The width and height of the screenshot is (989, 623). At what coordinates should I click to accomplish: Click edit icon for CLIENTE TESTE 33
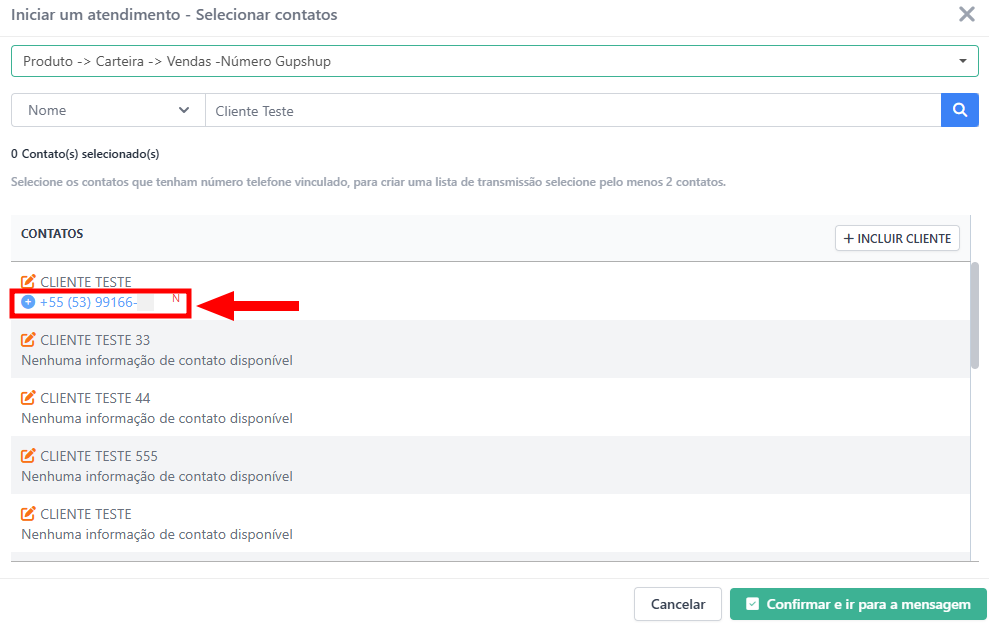pos(29,340)
